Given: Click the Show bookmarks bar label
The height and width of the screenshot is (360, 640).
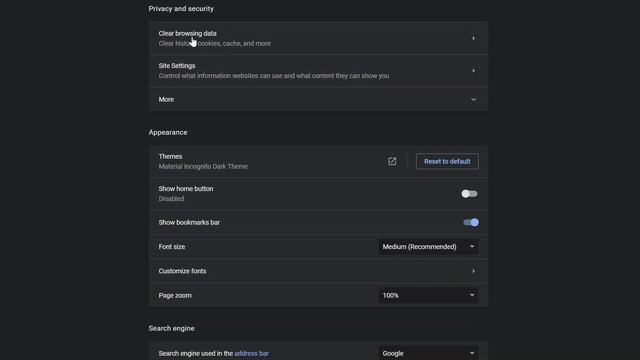Looking at the screenshot, I should [x=189, y=222].
